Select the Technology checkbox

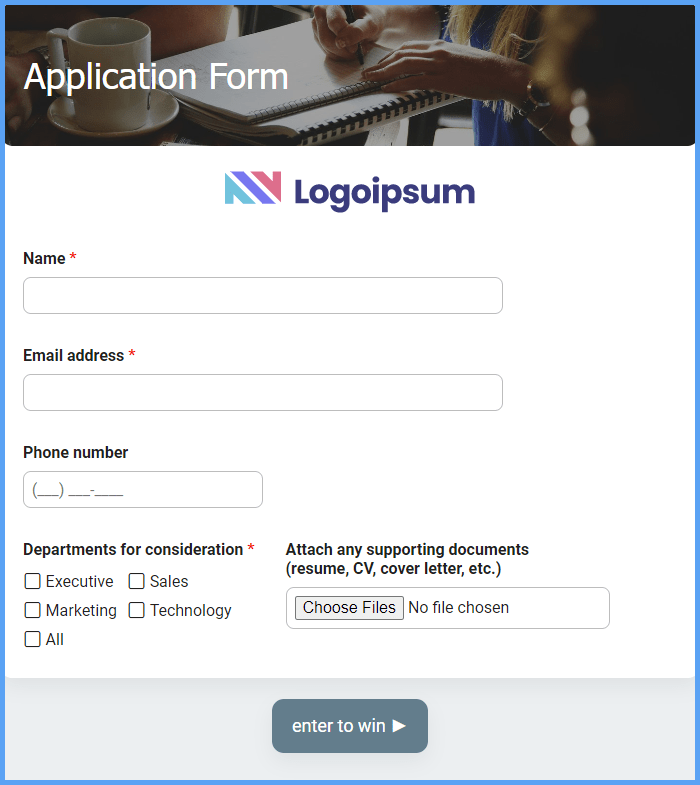tap(137, 610)
